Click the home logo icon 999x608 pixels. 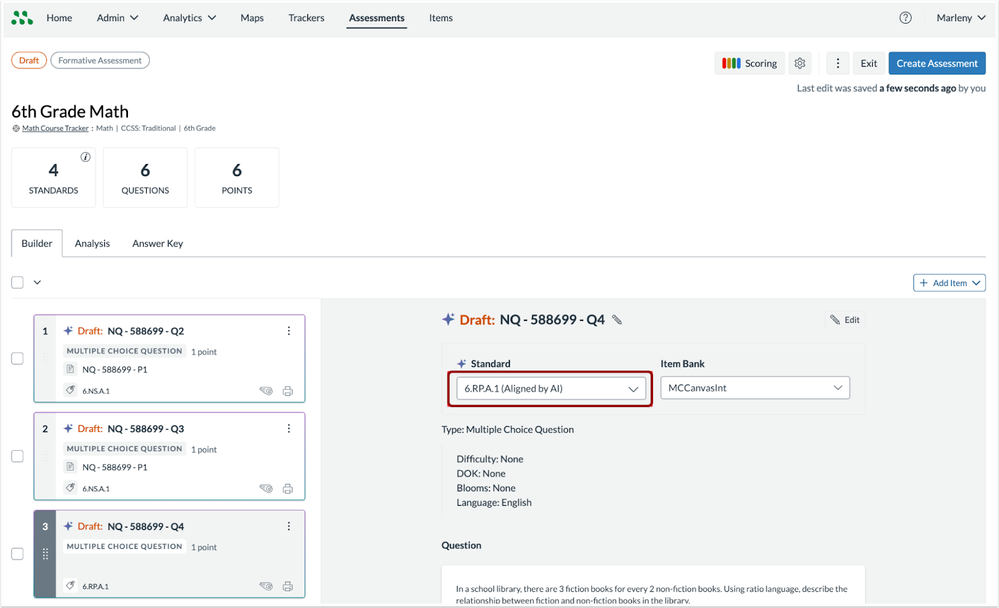click(22, 18)
